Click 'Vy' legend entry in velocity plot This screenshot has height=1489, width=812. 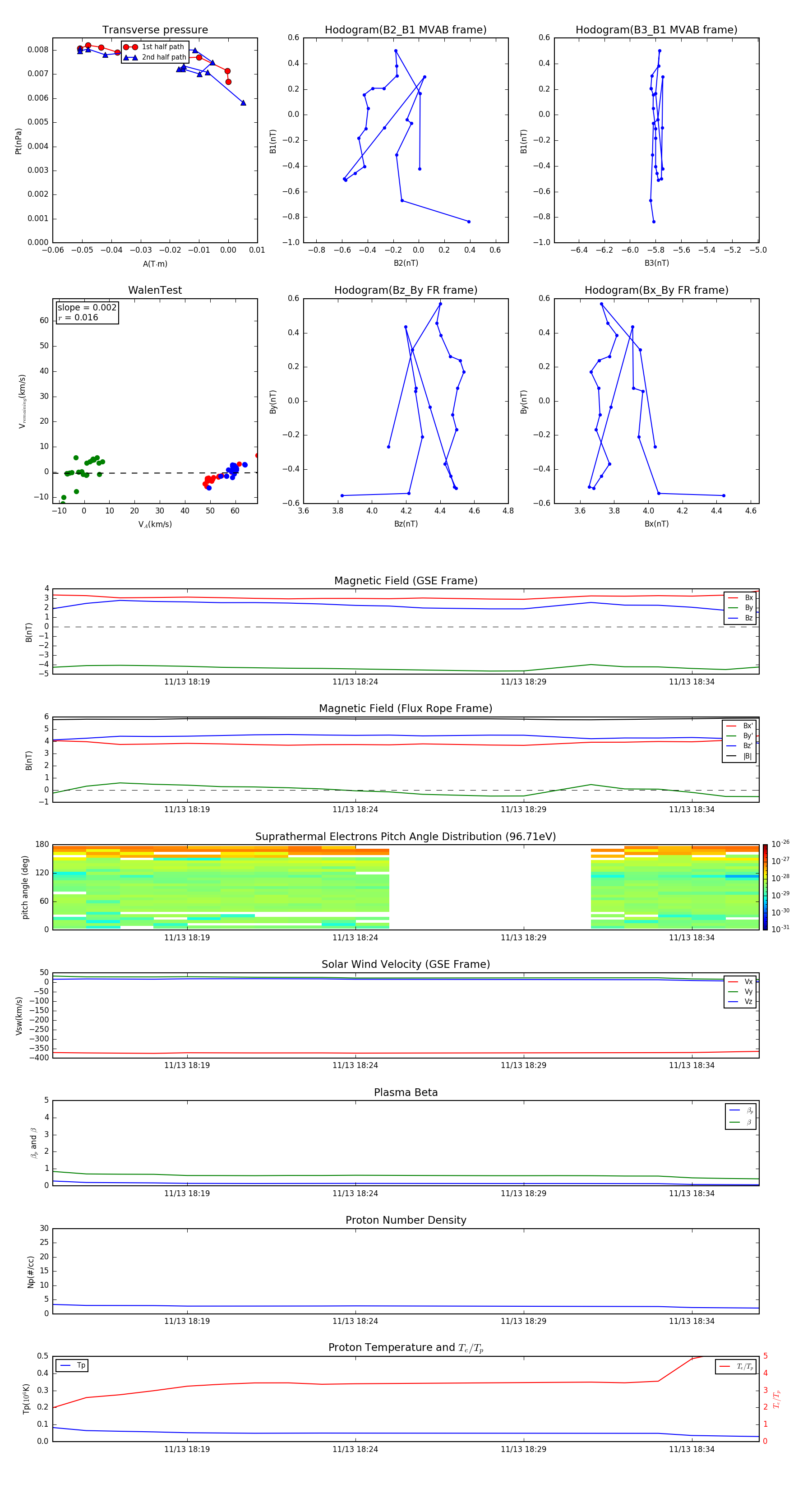(740, 992)
